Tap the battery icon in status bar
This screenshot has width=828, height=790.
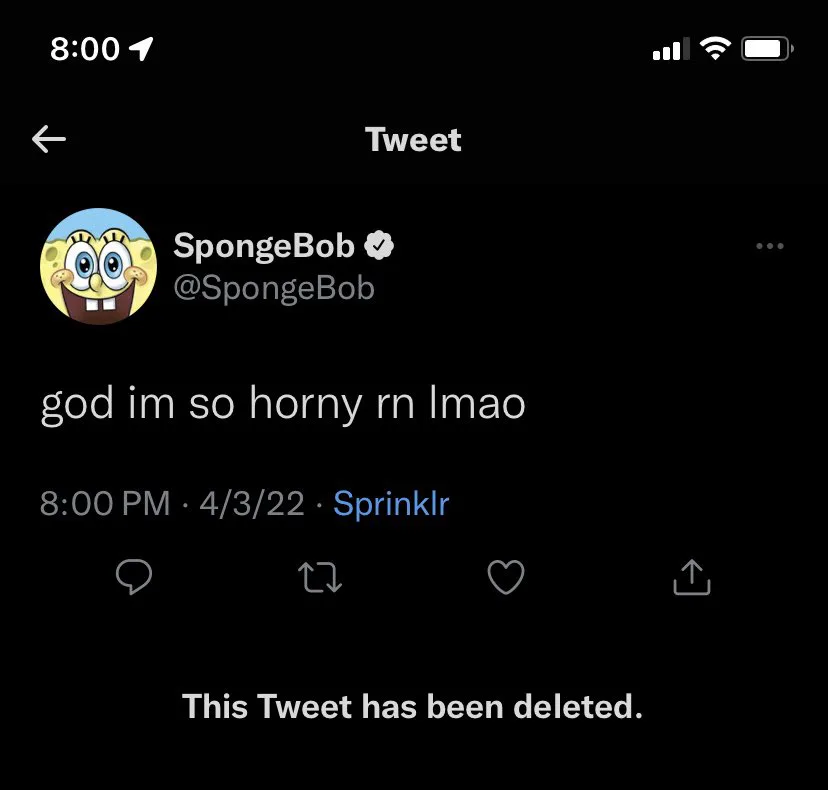click(x=767, y=47)
